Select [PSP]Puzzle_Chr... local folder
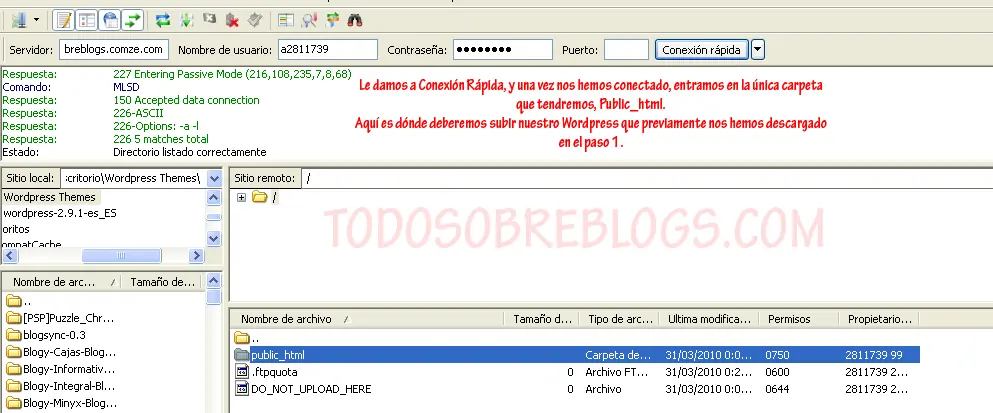Screen dimensions: 993x413 [61, 317]
